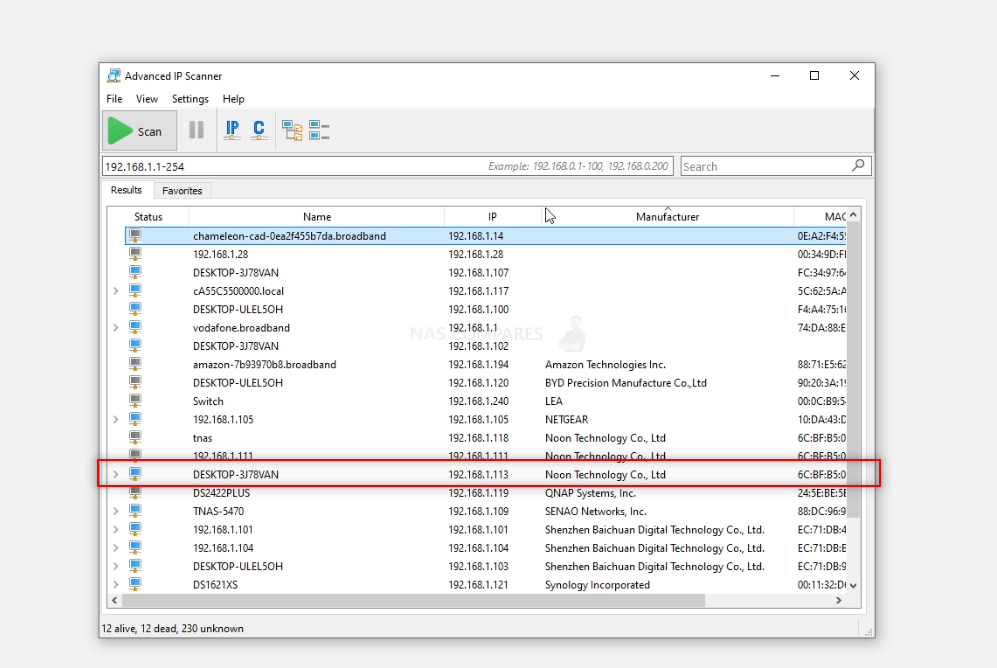This screenshot has width=997, height=668.
Task: Click the status text "12 alive, 12 dead, 230 unknown"
Action: point(172,628)
